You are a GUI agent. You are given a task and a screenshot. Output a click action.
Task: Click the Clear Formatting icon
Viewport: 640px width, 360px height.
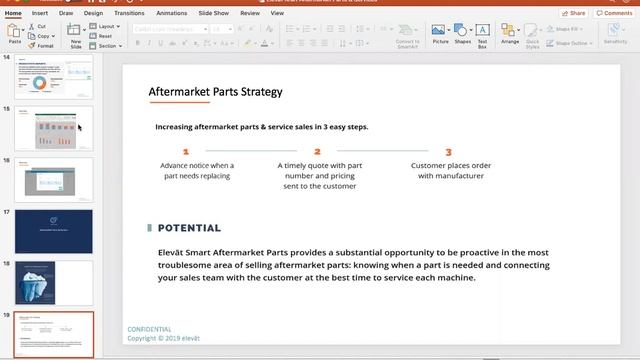click(x=269, y=29)
